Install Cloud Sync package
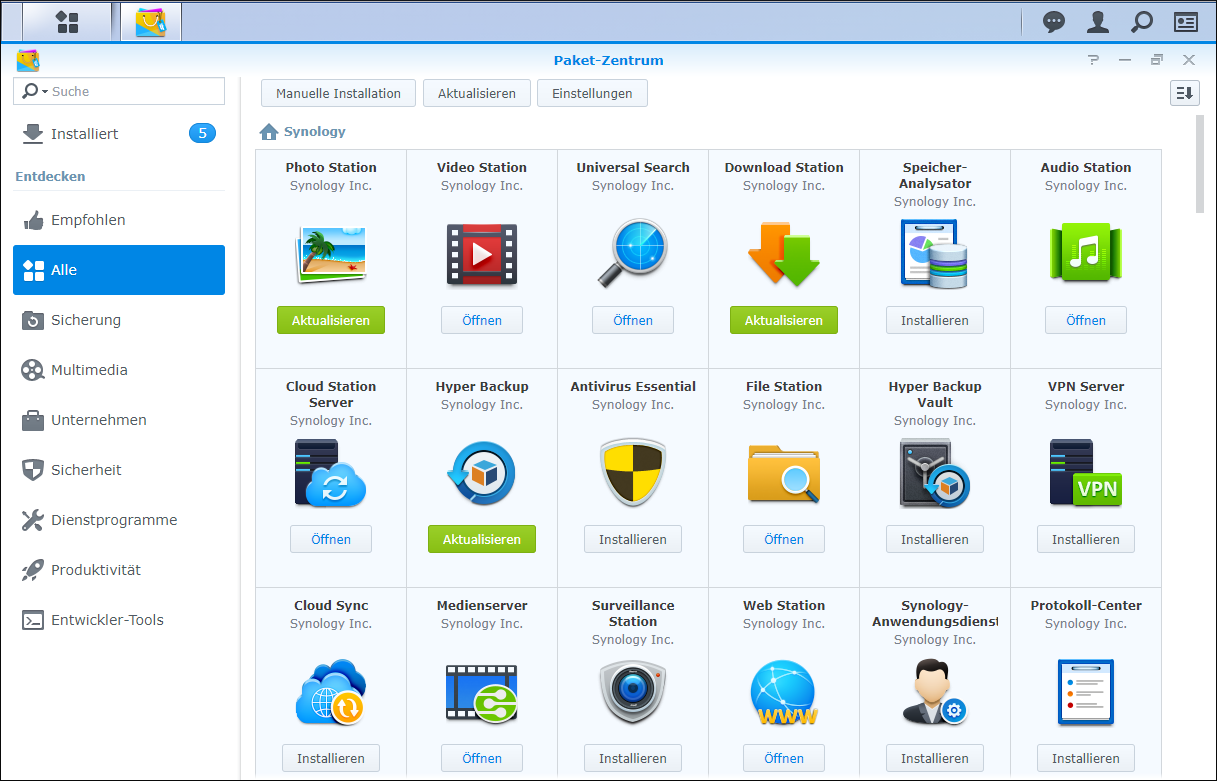The width and height of the screenshot is (1217, 781). (331, 758)
